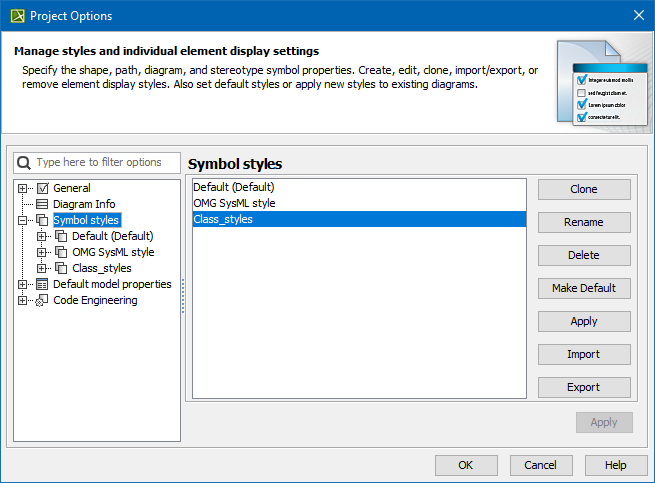This screenshot has width=655, height=483.
Task: Click the OMG SysML style tree icon
Action: click(62, 252)
